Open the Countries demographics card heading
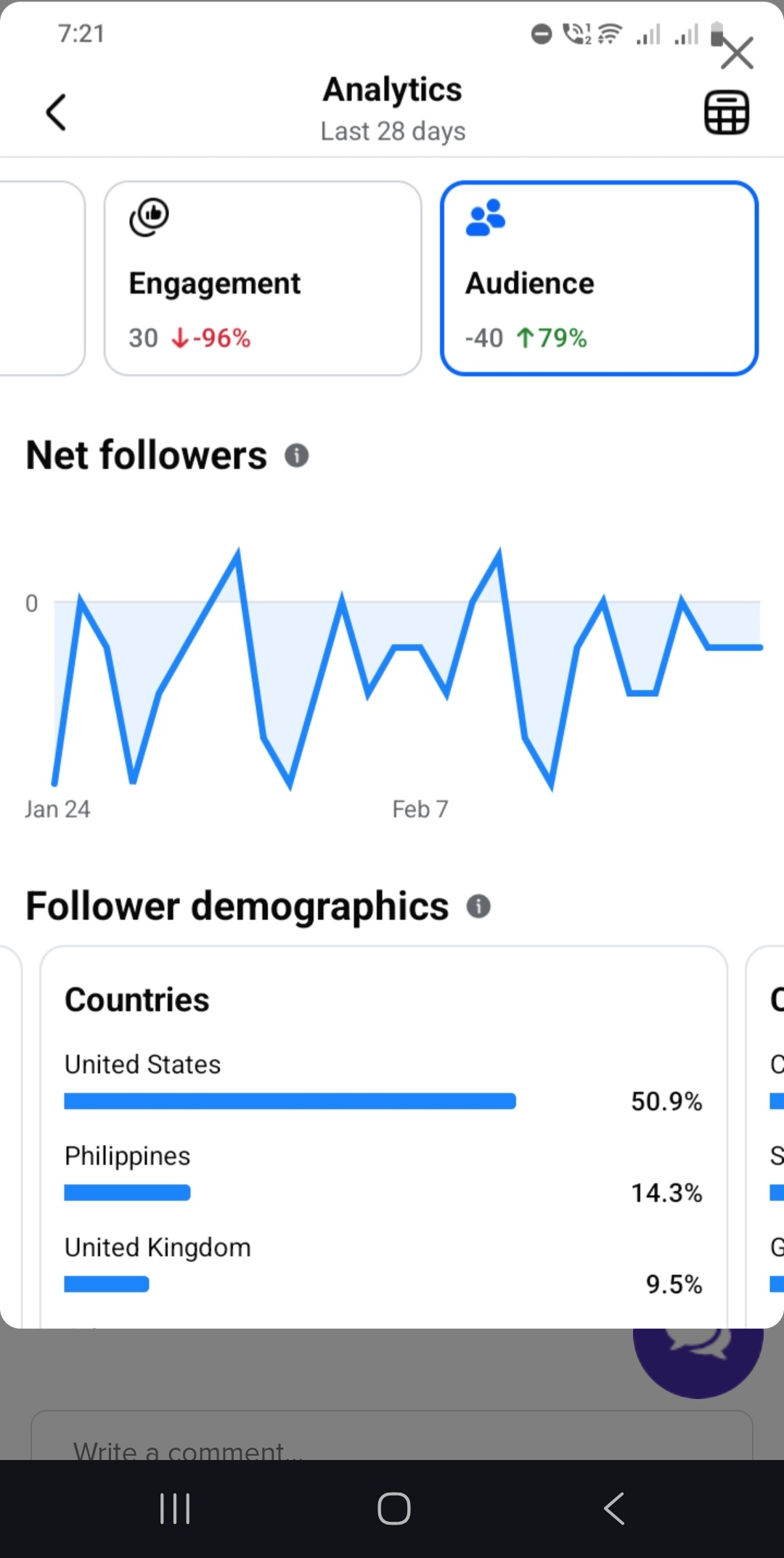 tap(137, 1000)
